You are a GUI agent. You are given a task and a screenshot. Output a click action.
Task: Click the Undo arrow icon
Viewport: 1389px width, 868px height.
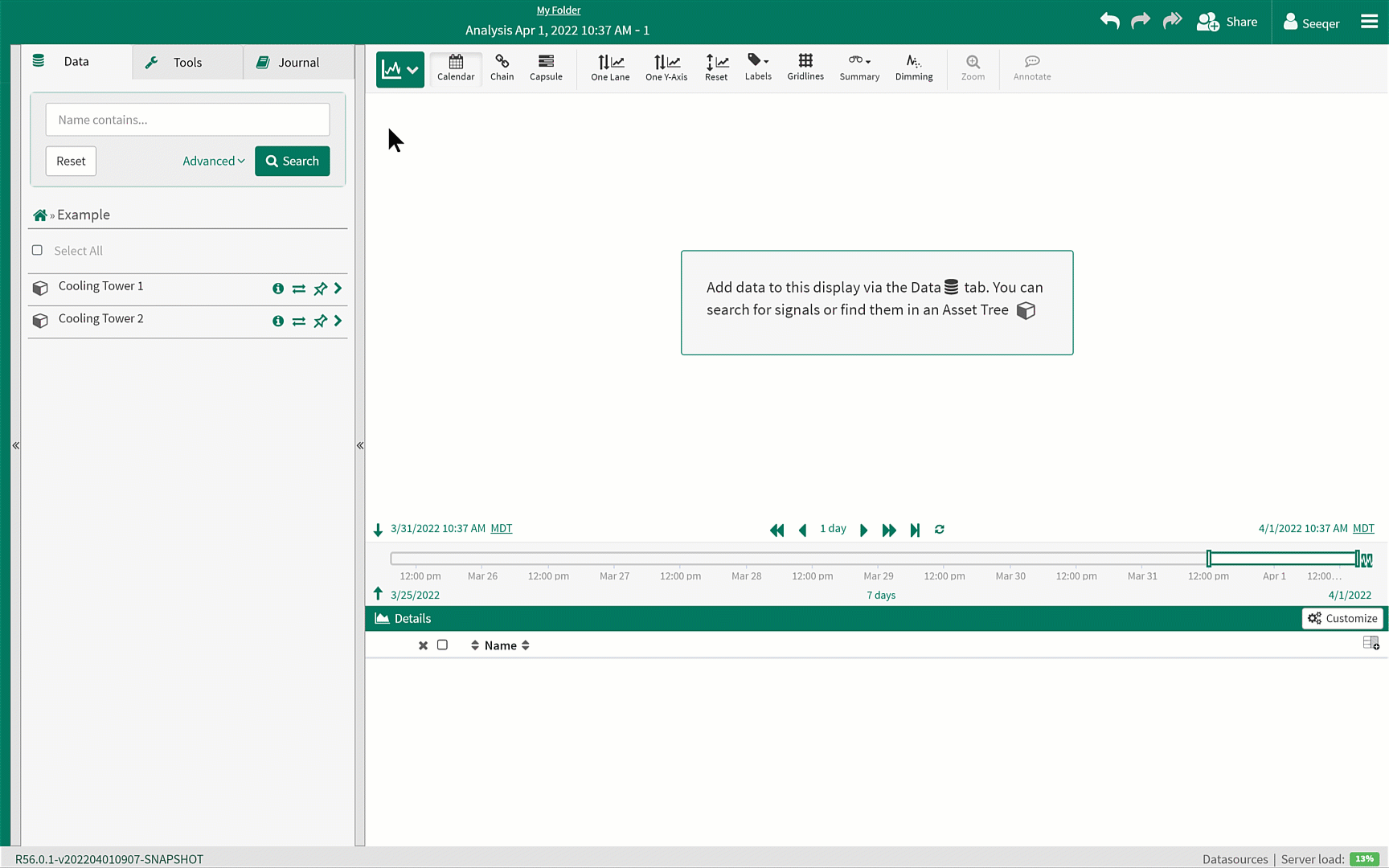[1110, 21]
